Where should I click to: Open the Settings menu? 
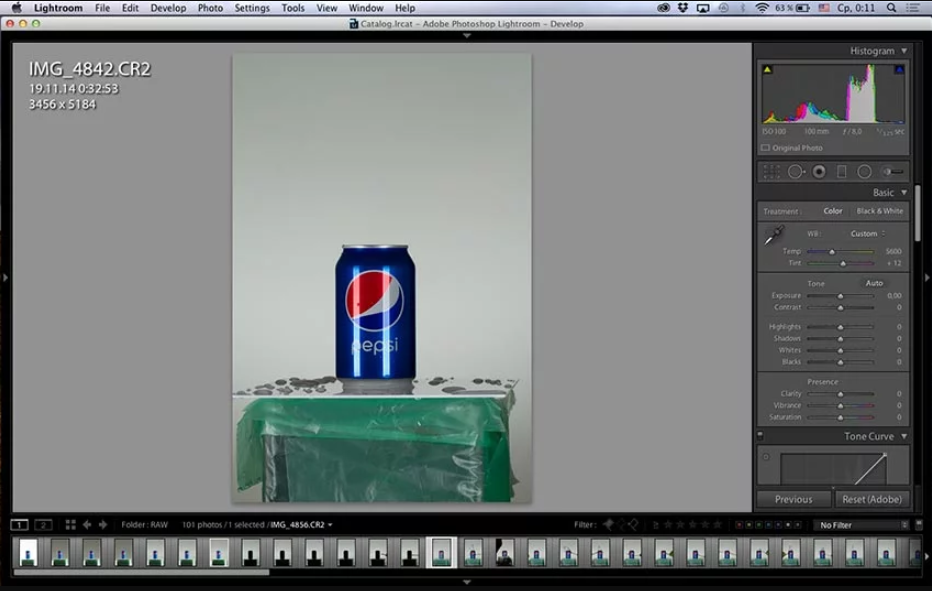point(252,8)
